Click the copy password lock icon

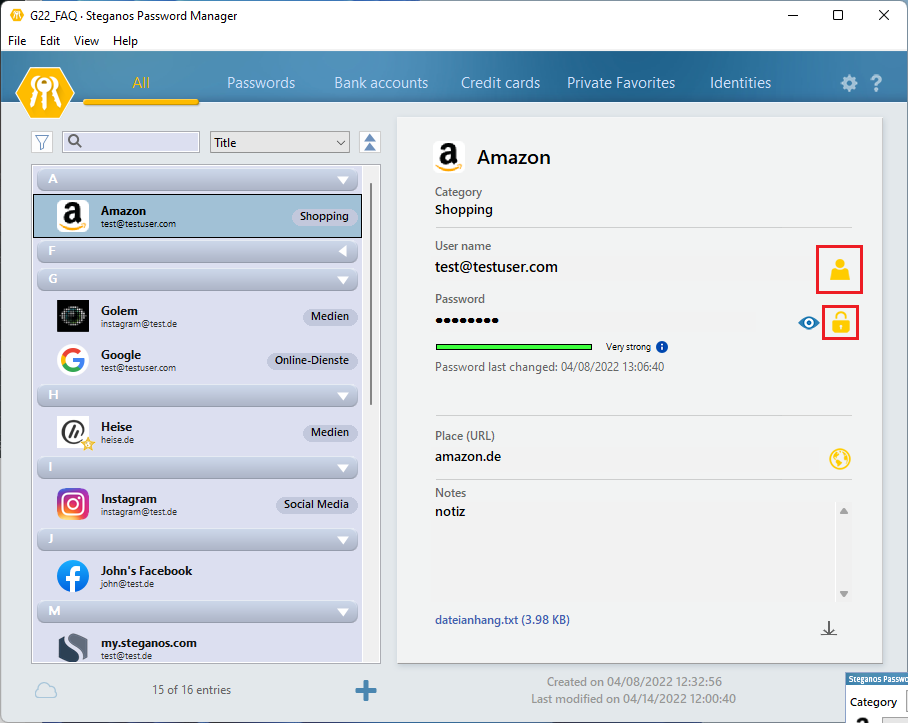pos(840,323)
